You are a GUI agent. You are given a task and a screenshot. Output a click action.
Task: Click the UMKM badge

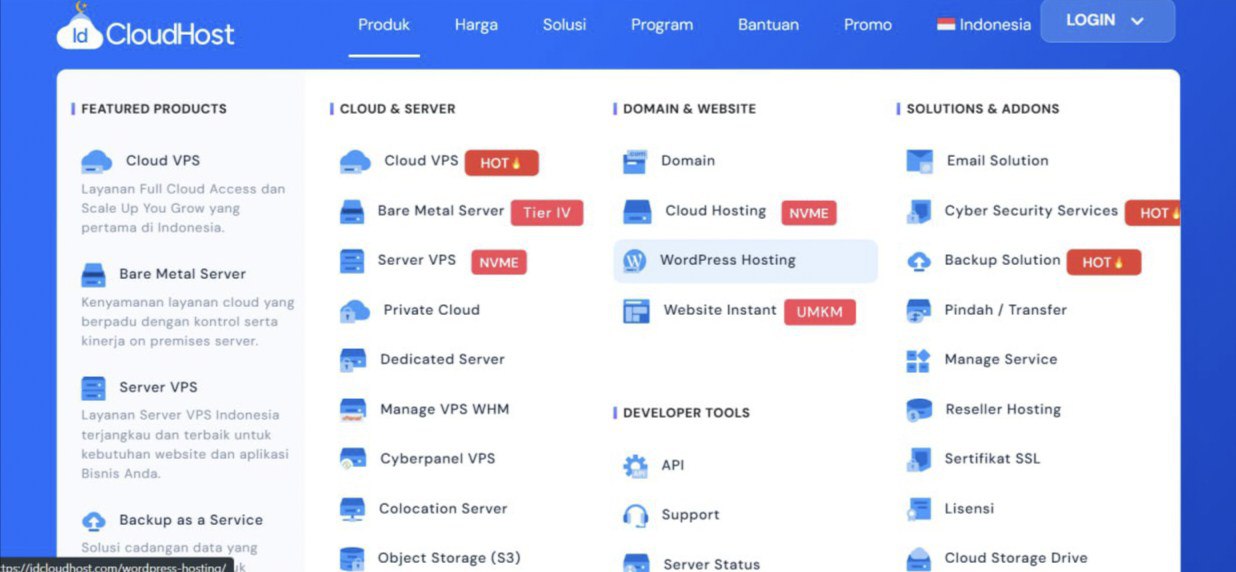820,312
